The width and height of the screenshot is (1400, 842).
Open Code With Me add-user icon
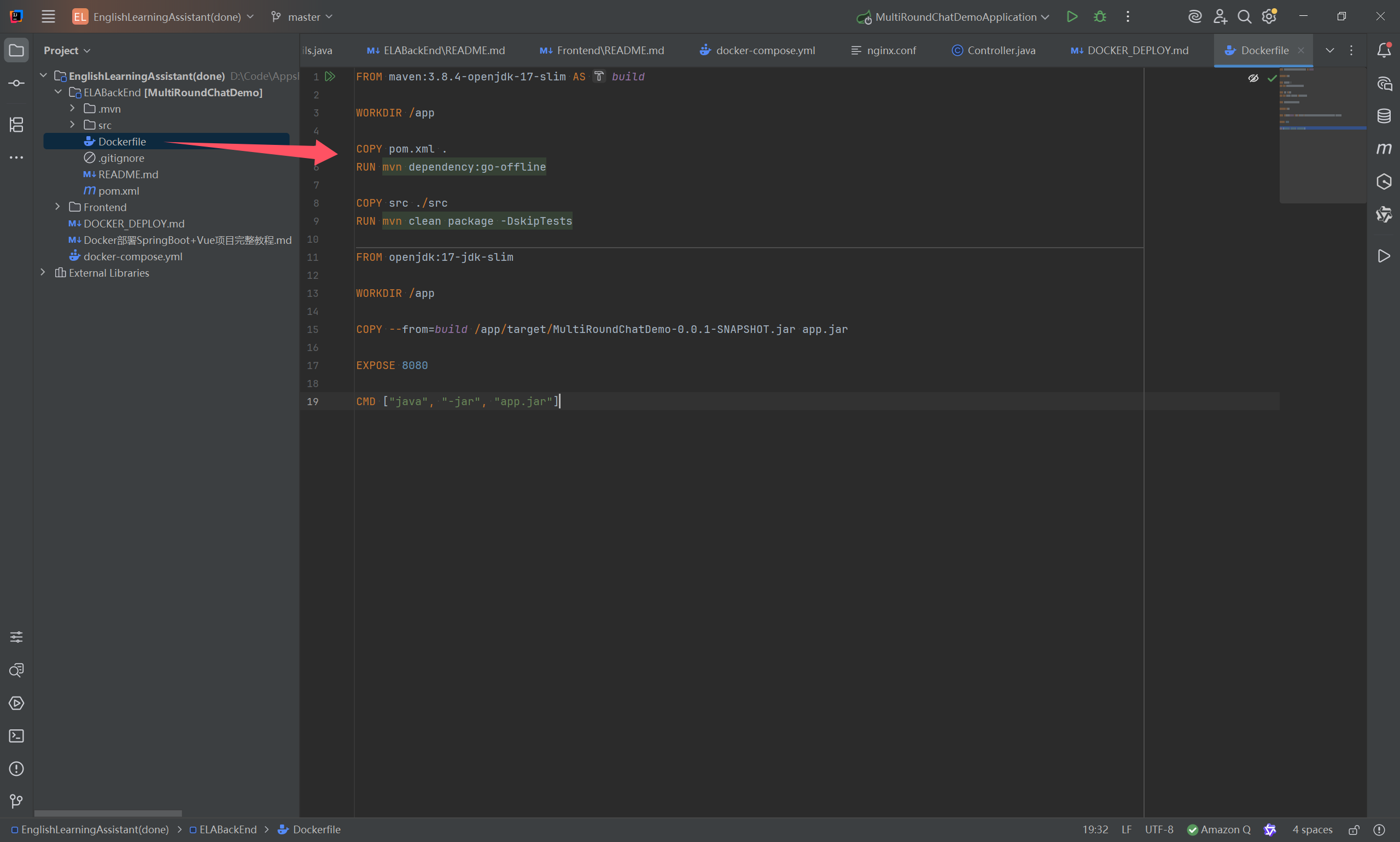point(1220,16)
